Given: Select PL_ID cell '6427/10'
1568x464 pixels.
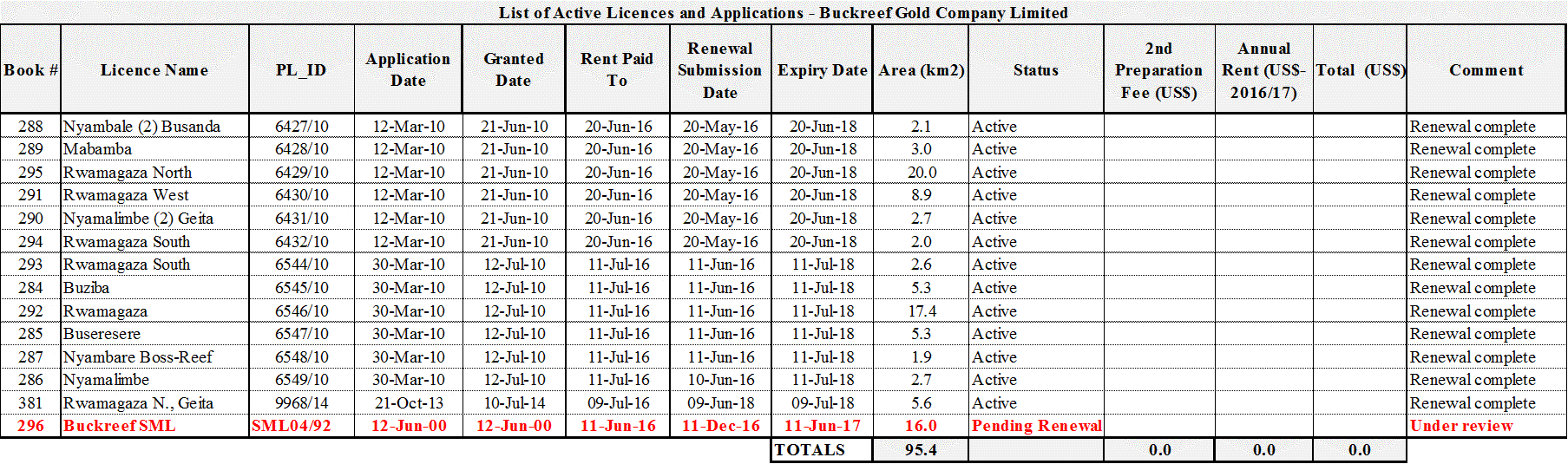Looking at the screenshot, I should pyautogui.click(x=302, y=127).
